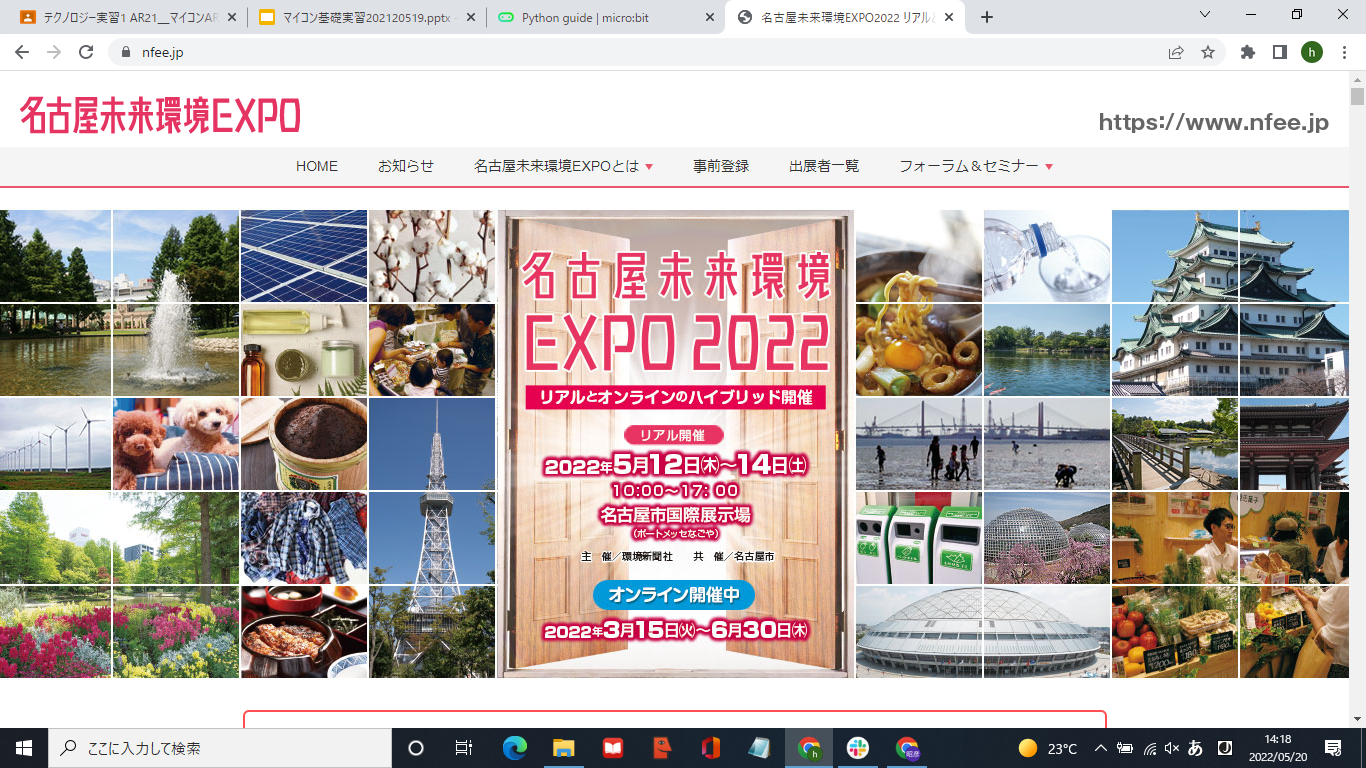Switch to the テクノロジー実習1 AR21 tab
Screen dimensions: 1366x768
pyautogui.click(x=128, y=17)
